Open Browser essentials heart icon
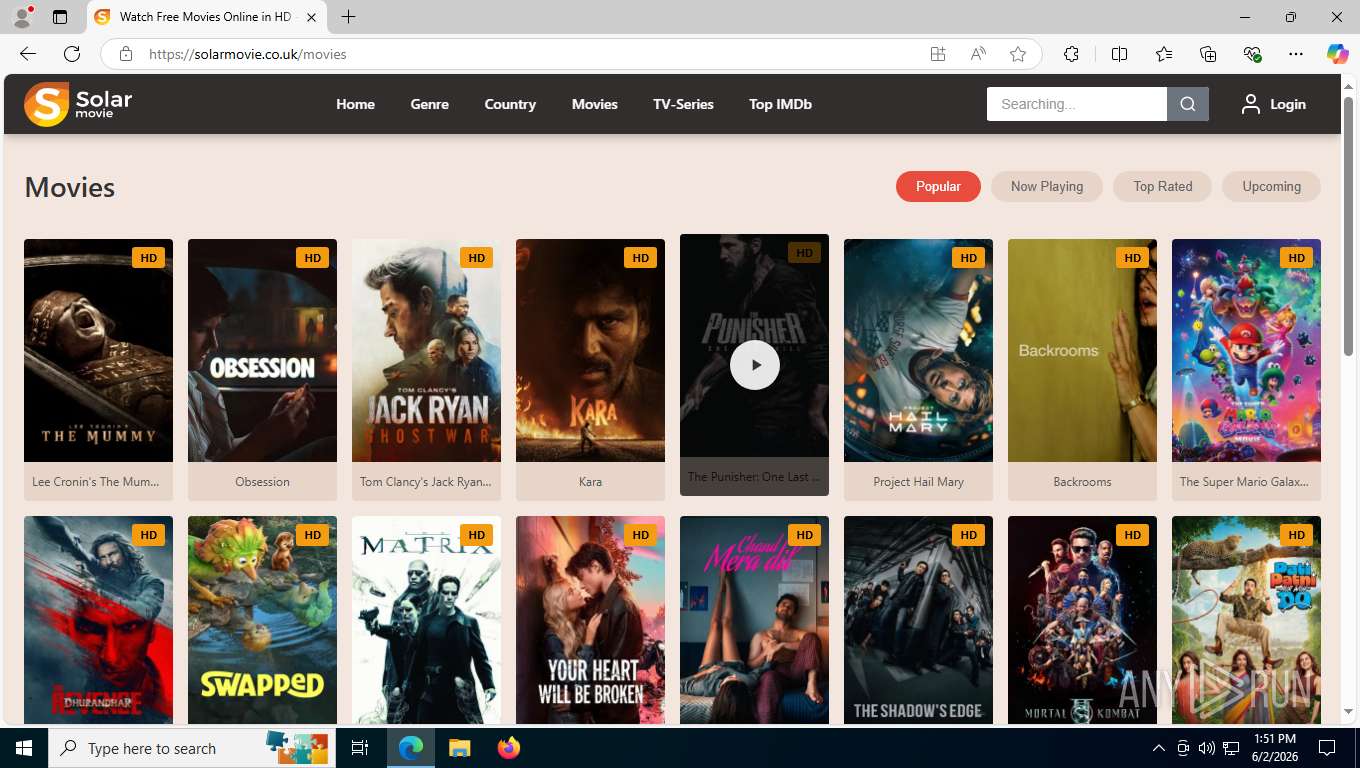 (1252, 54)
